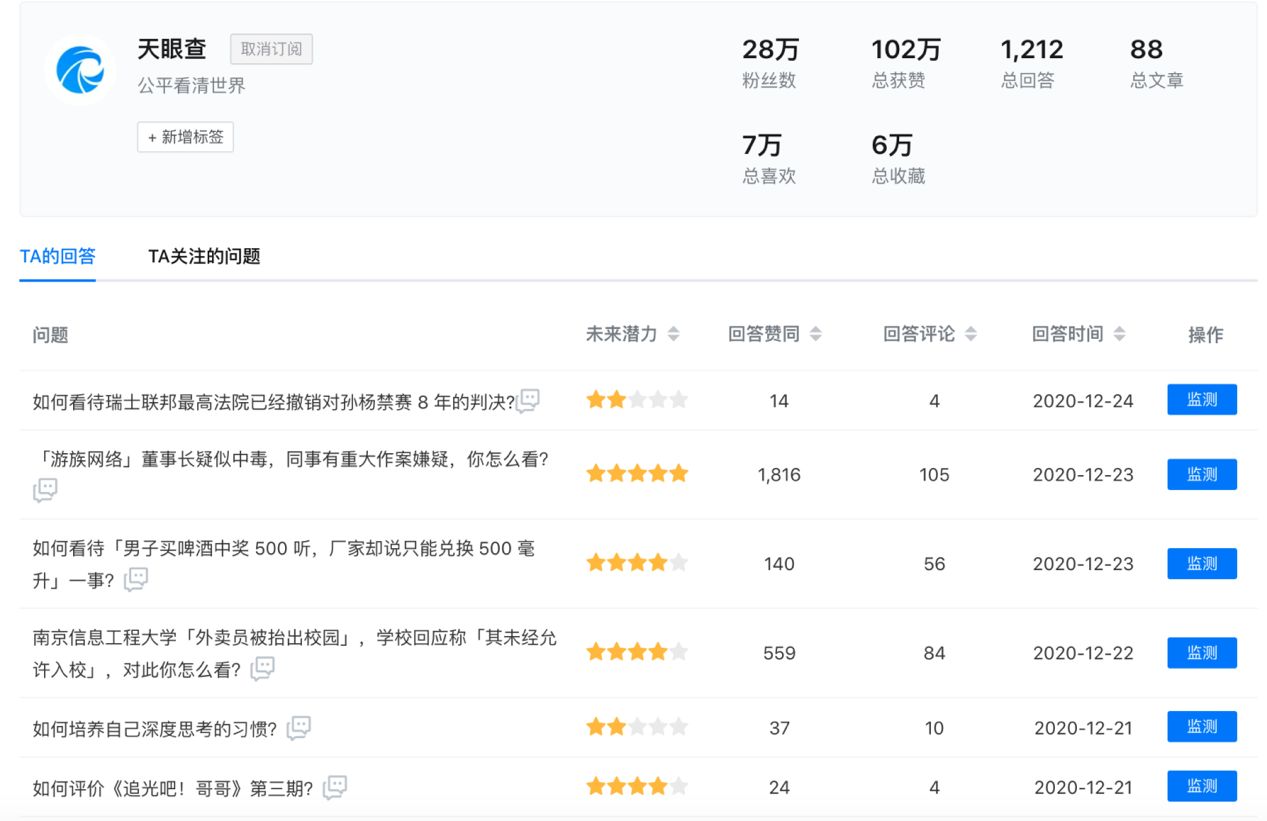
Task: Click 监测 for 追光吧哥哥 question
Action: tap(1202, 786)
